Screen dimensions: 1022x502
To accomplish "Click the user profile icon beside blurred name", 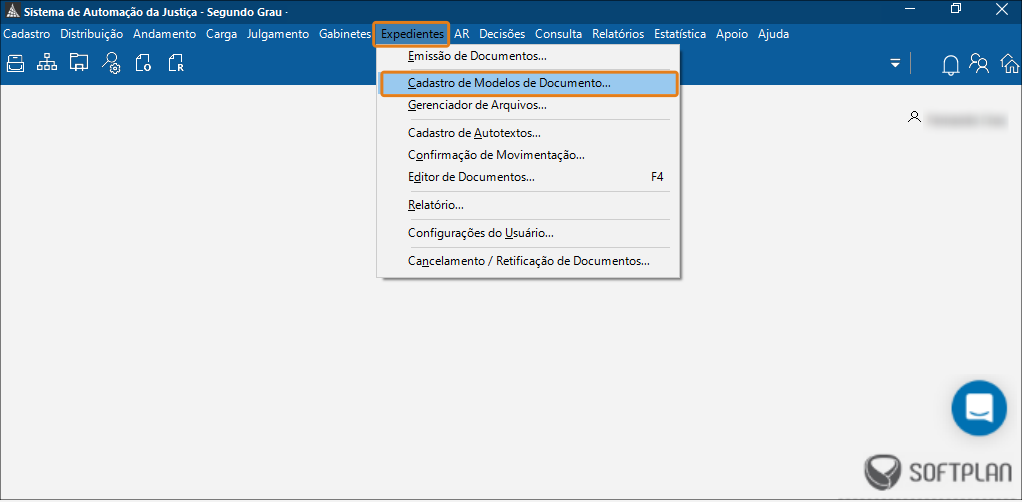I will point(914,117).
